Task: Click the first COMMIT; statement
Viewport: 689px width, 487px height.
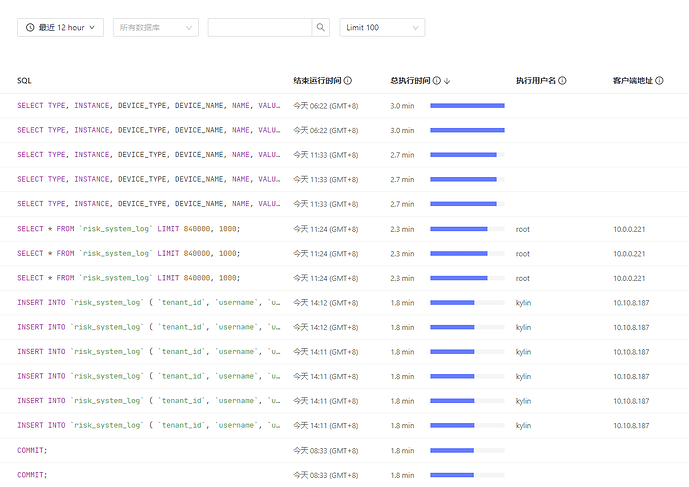Action: pyautogui.click(x=32, y=450)
